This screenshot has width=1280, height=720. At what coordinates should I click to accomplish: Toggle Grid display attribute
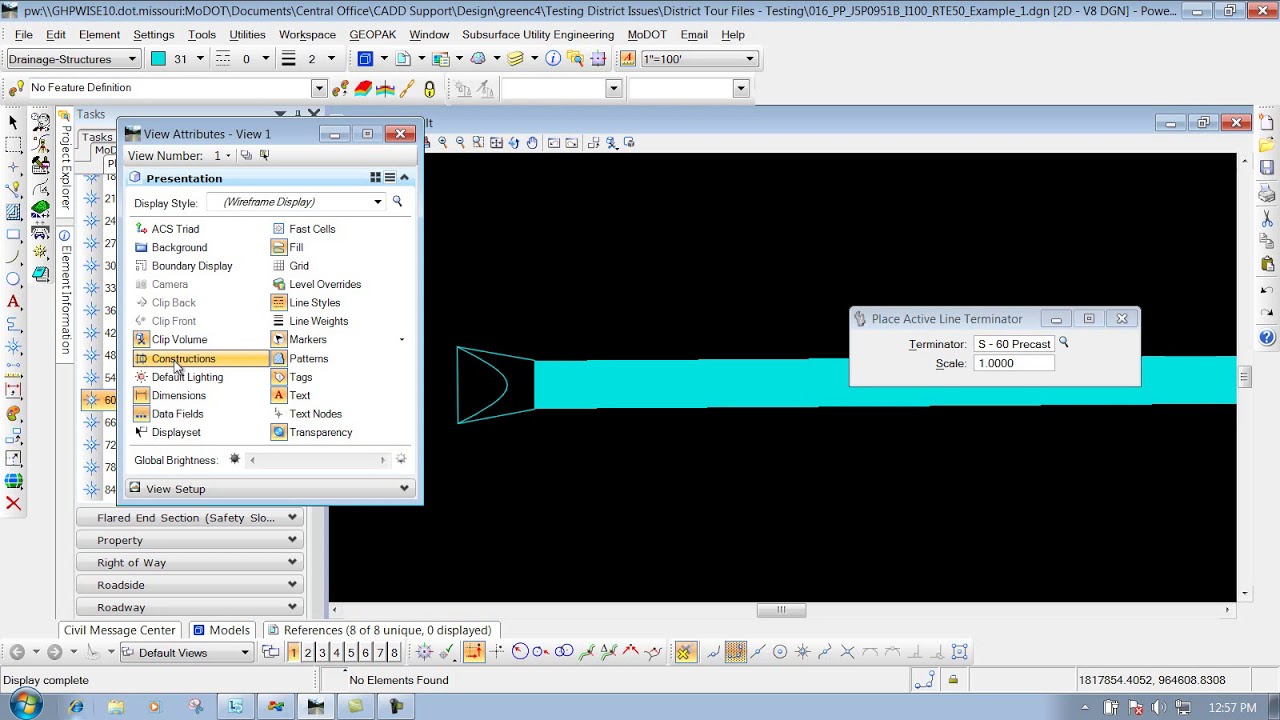pyautogui.click(x=291, y=266)
